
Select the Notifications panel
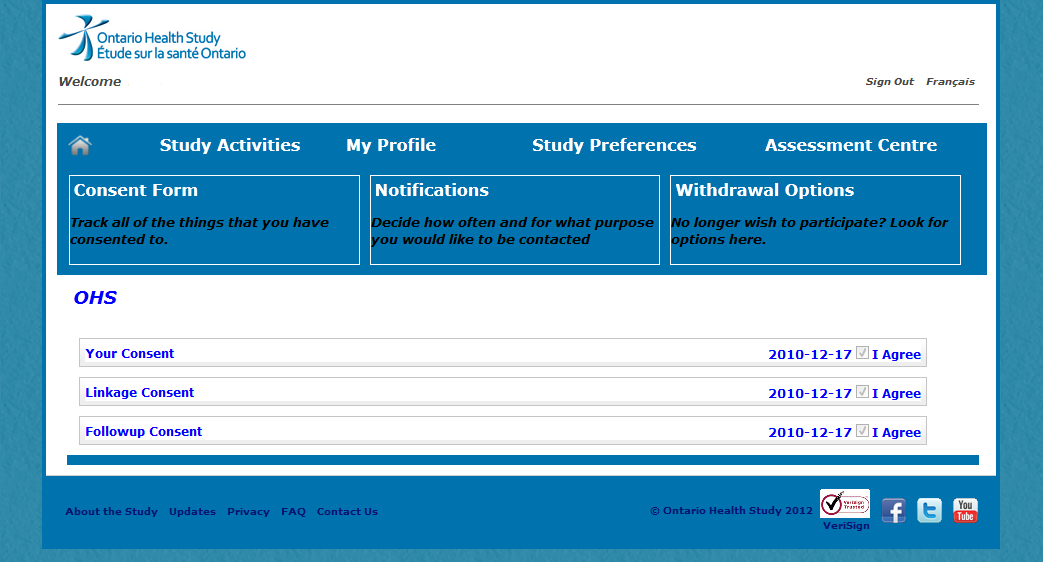tap(515, 220)
